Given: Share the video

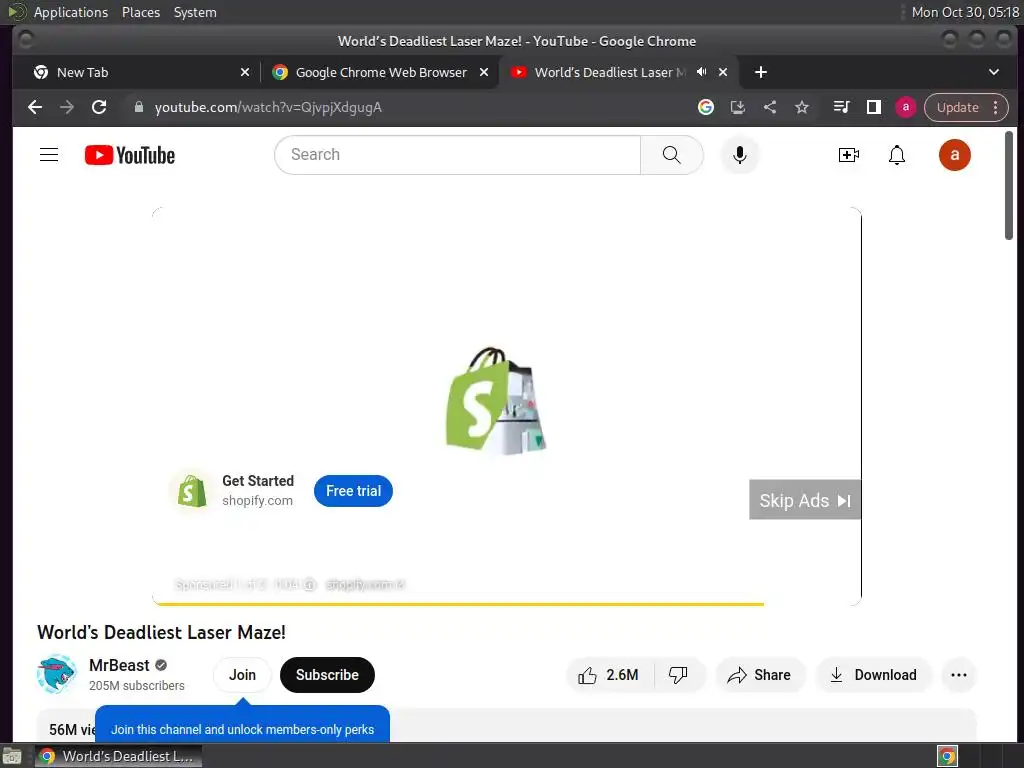Looking at the screenshot, I should point(760,675).
